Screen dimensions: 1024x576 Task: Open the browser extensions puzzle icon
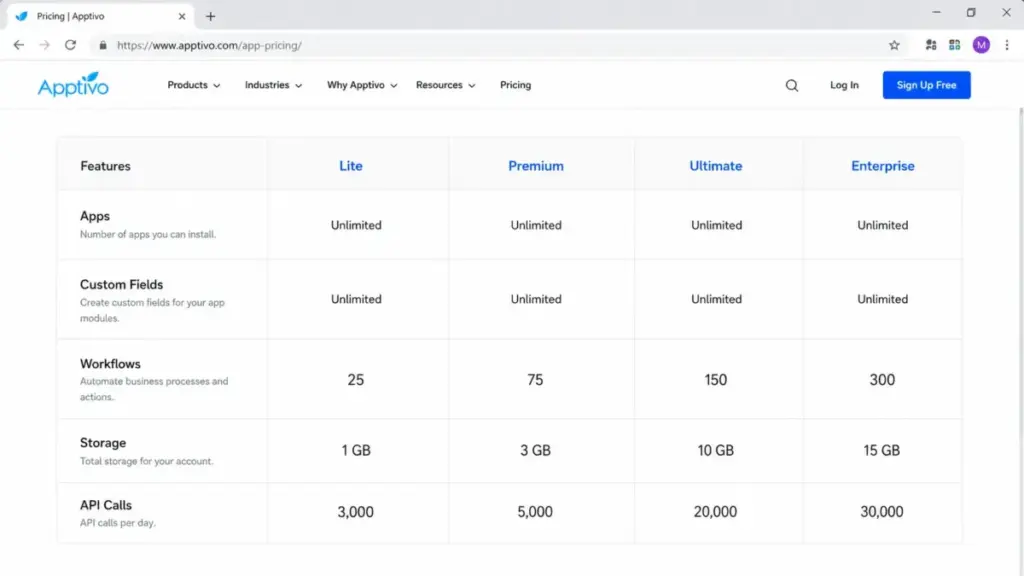(x=931, y=45)
